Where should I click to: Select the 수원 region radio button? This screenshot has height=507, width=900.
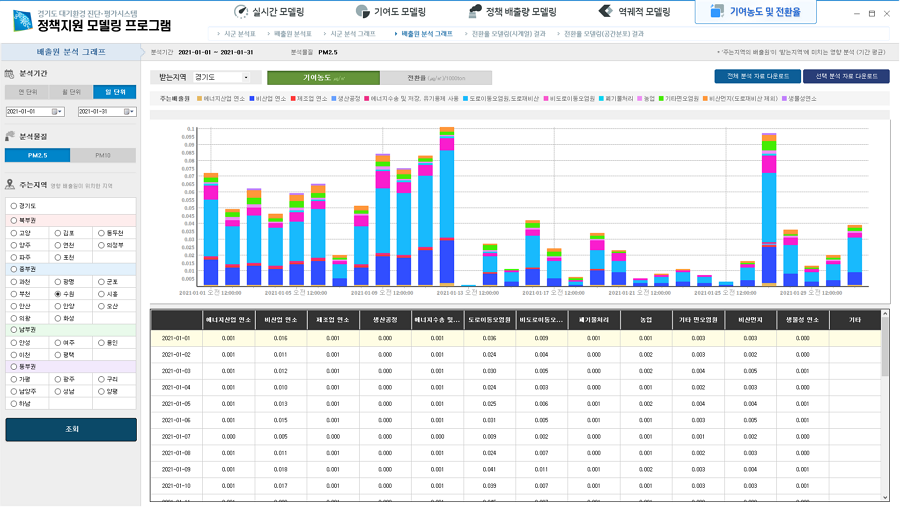pos(58,293)
